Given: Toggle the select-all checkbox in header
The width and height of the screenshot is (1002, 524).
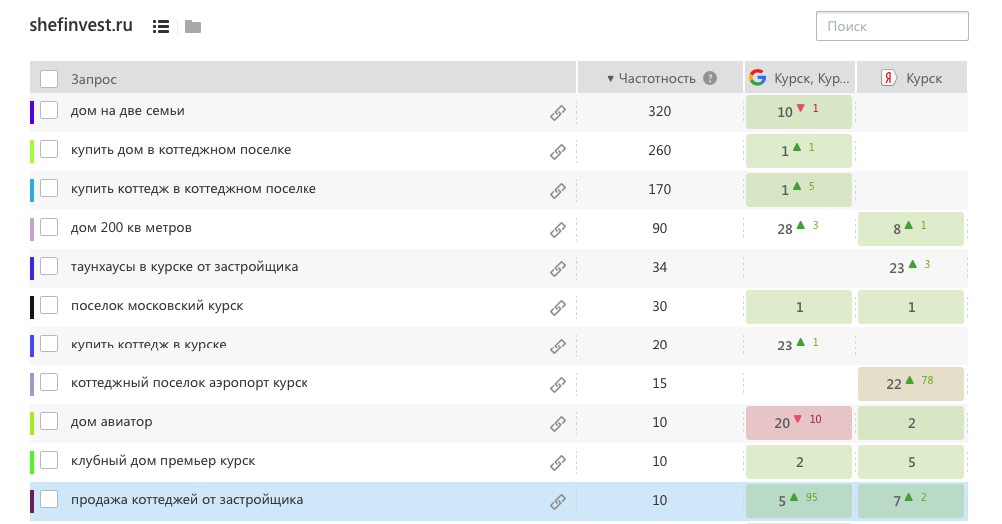Looking at the screenshot, I should click(49, 78).
